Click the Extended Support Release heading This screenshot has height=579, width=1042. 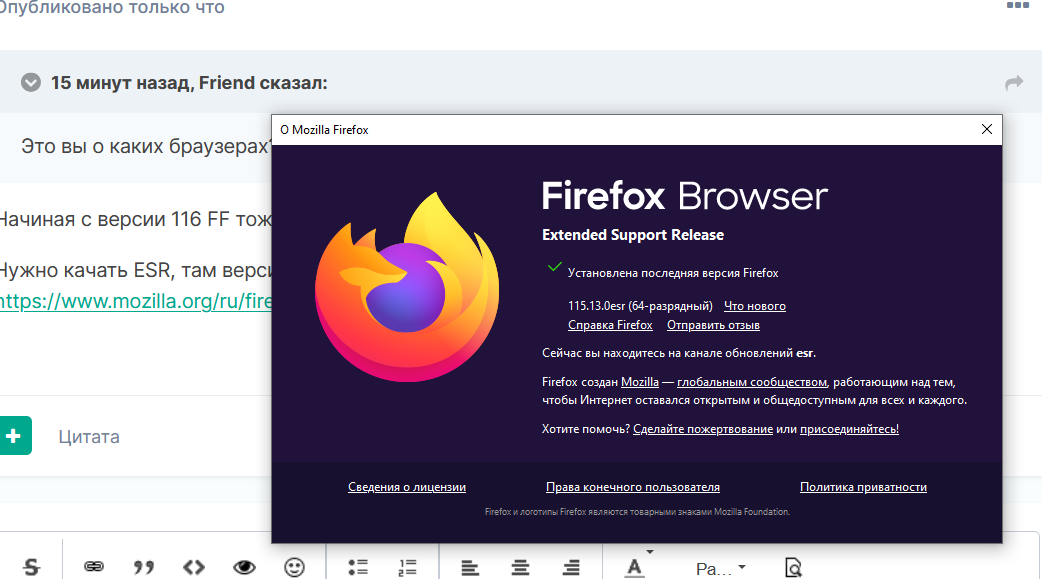[633, 235]
